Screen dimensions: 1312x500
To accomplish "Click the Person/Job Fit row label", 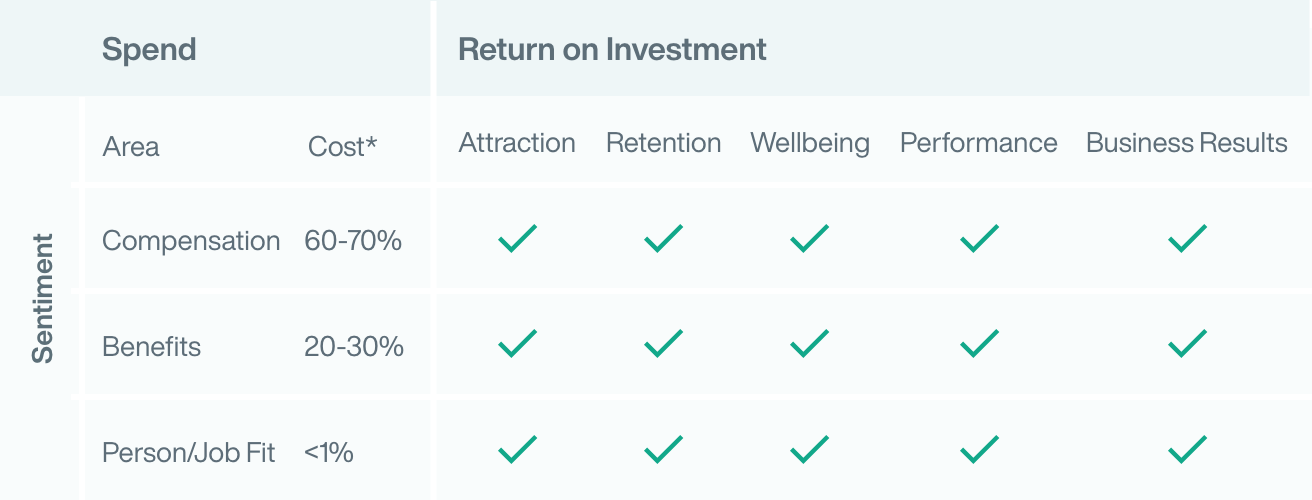I will [189, 453].
